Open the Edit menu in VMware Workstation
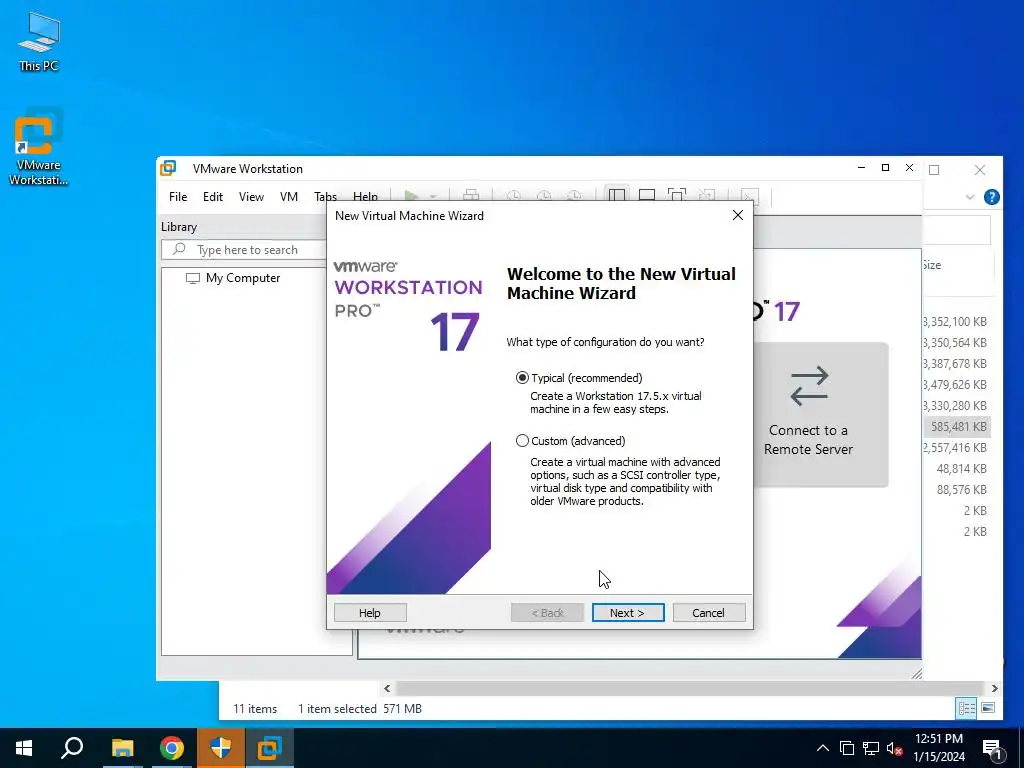Screen dimensions: 1024x768 212,197
